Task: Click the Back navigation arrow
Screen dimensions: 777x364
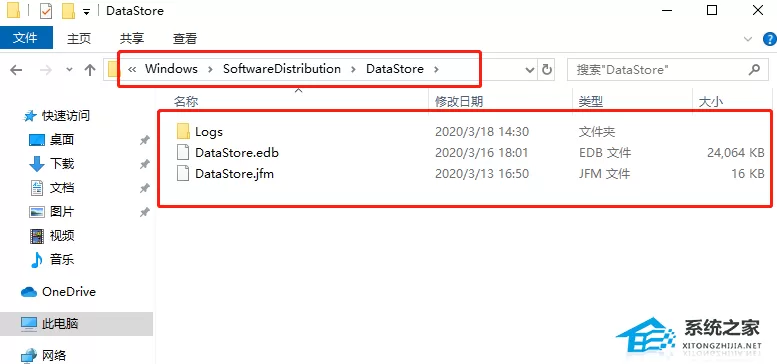Action: (x=16, y=70)
